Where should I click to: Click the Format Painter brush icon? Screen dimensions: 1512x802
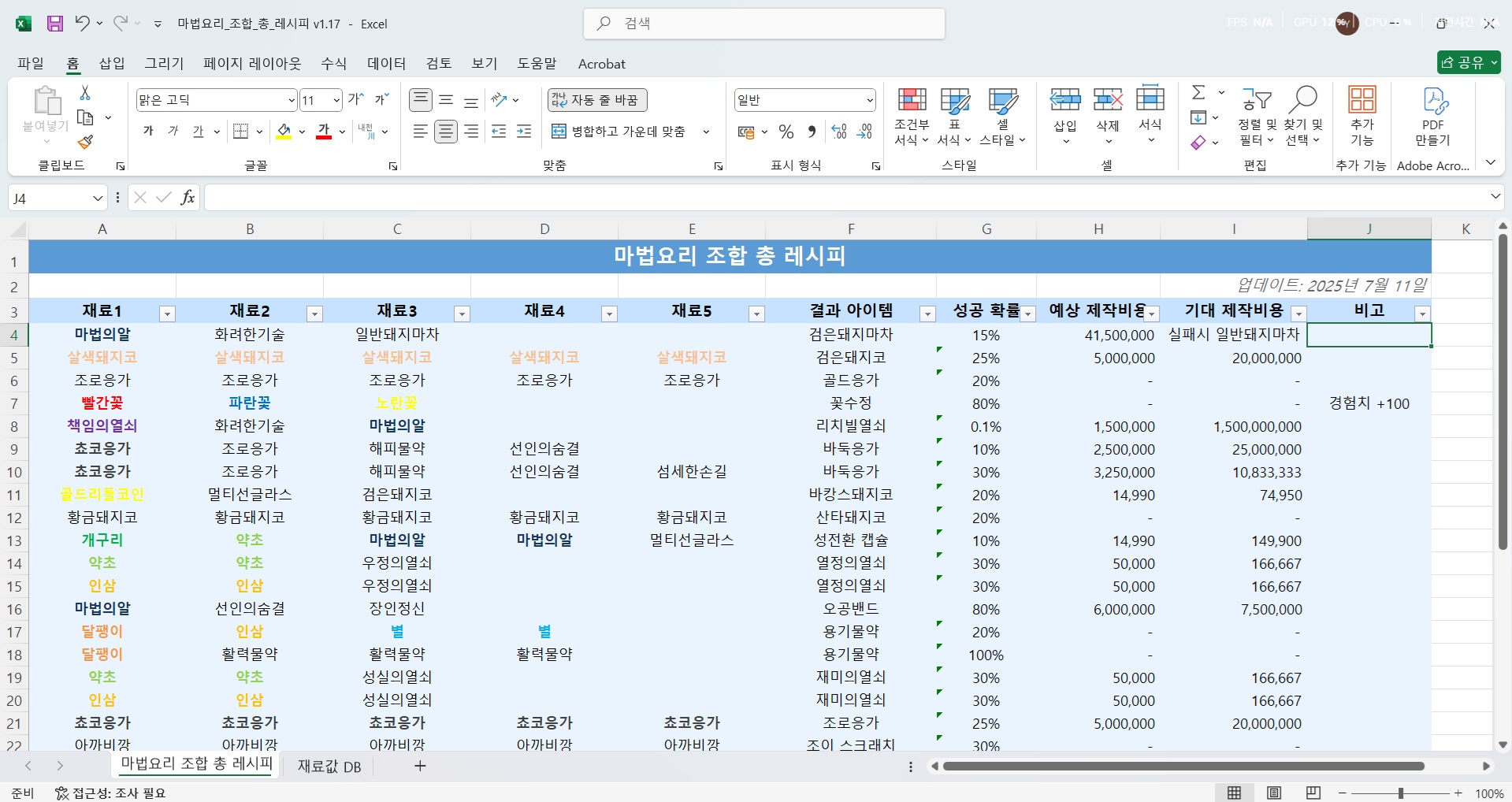85,143
